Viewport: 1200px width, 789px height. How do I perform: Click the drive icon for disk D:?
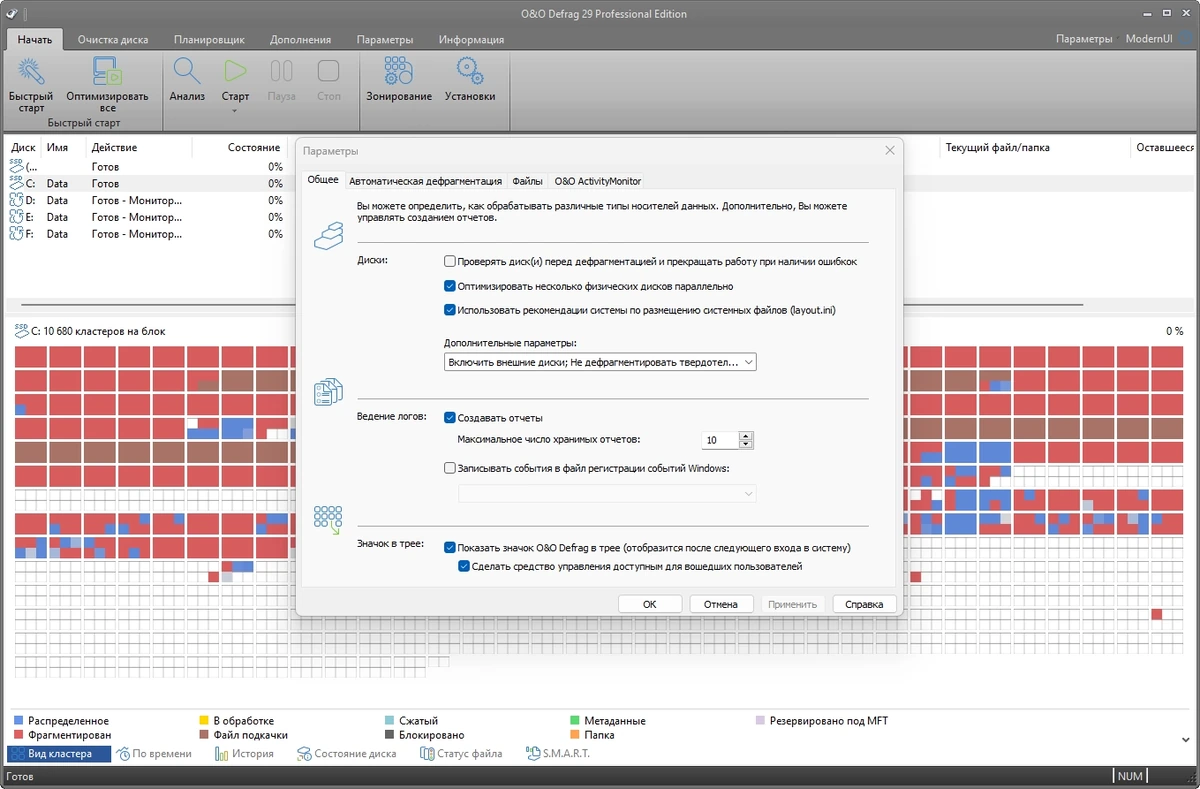click(17, 200)
